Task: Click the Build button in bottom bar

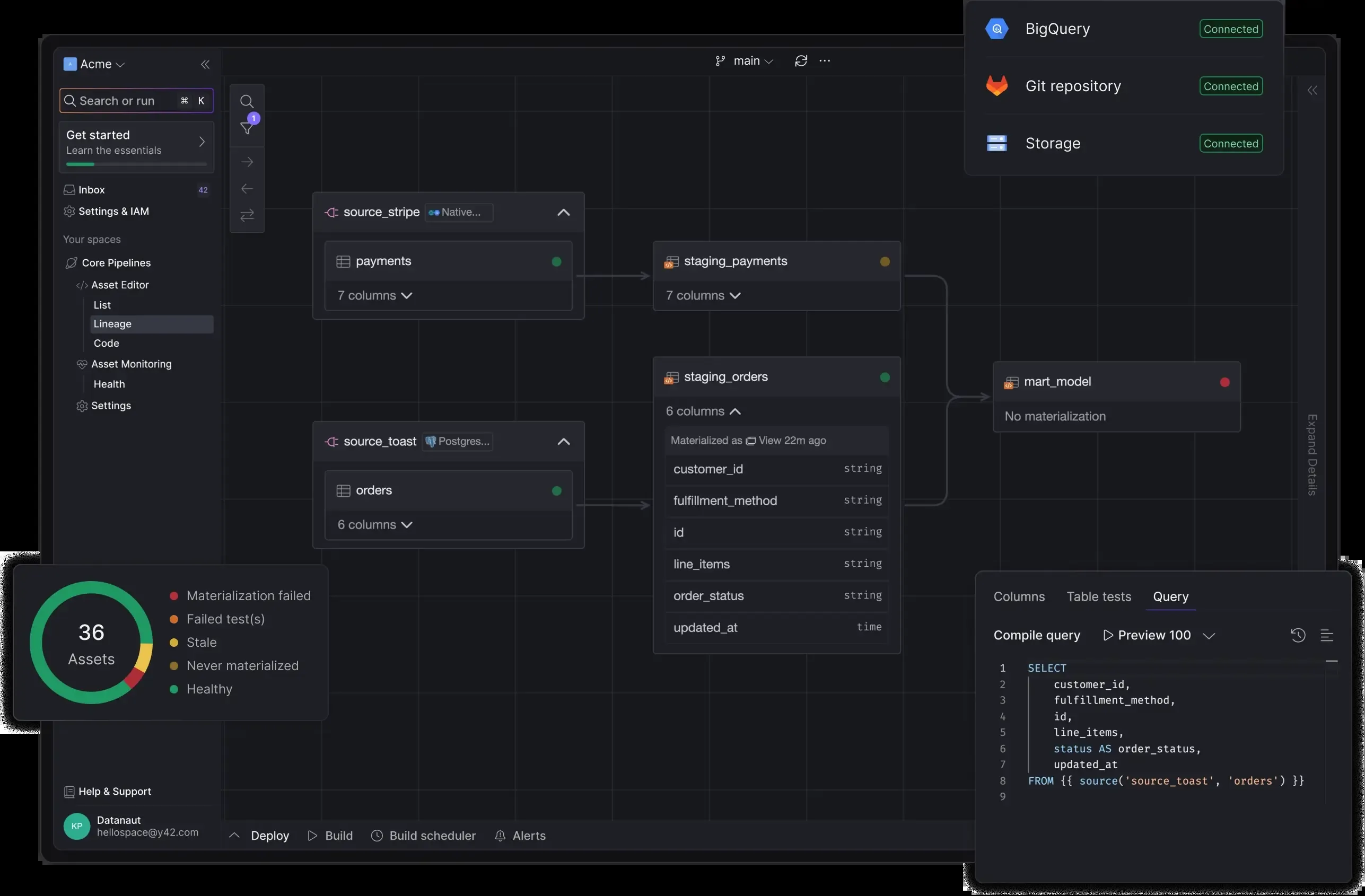Action: click(x=330, y=836)
